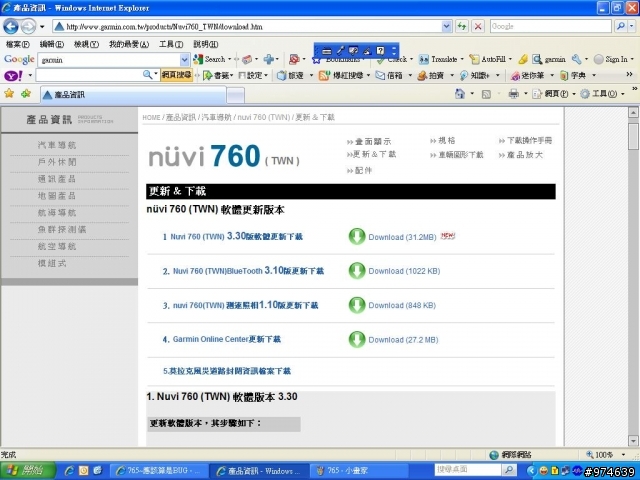This screenshot has width=640, height=480.
Task: Click link Download (1022 KB)
Action: 404,271
